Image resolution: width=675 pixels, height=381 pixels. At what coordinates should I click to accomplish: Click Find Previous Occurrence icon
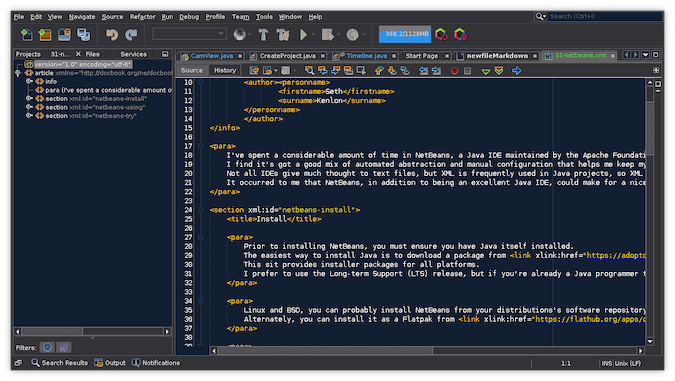[322, 71]
